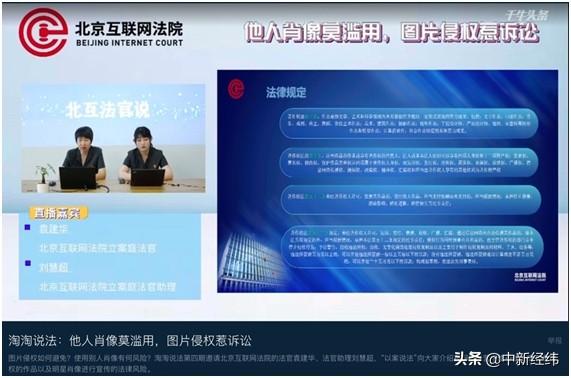The image size is (571, 378).
Task: Click the 举报 report link
Action: [x=555, y=340]
